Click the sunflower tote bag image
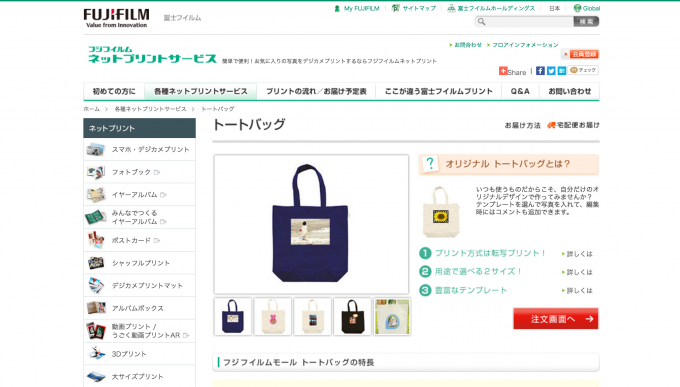 [x=441, y=212]
